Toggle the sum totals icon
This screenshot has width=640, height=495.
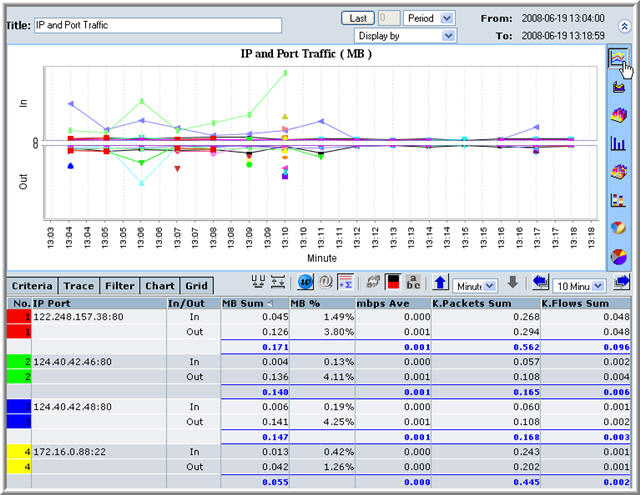pyautogui.click(x=345, y=285)
